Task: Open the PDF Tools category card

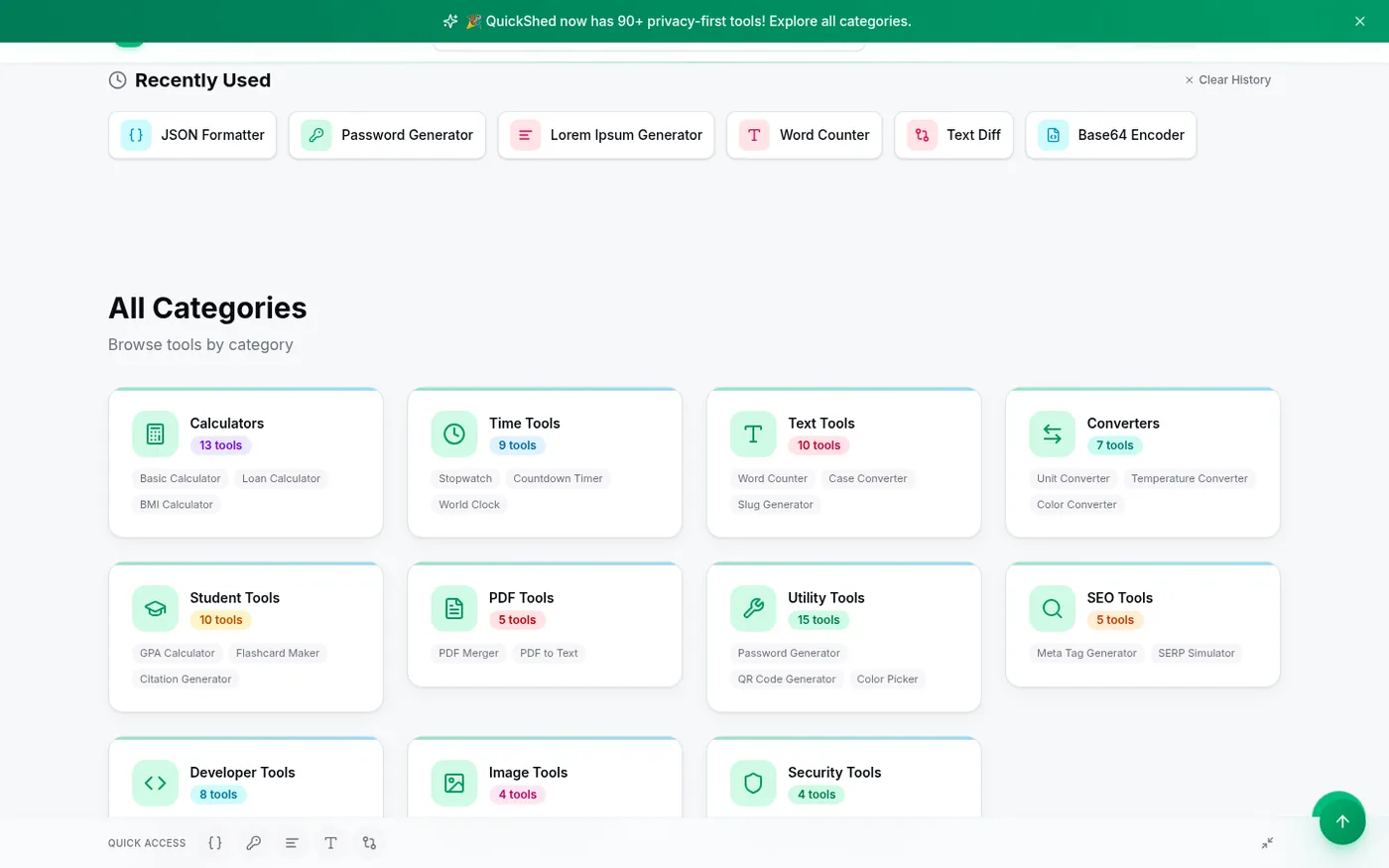Action: [x=545, y=625]
